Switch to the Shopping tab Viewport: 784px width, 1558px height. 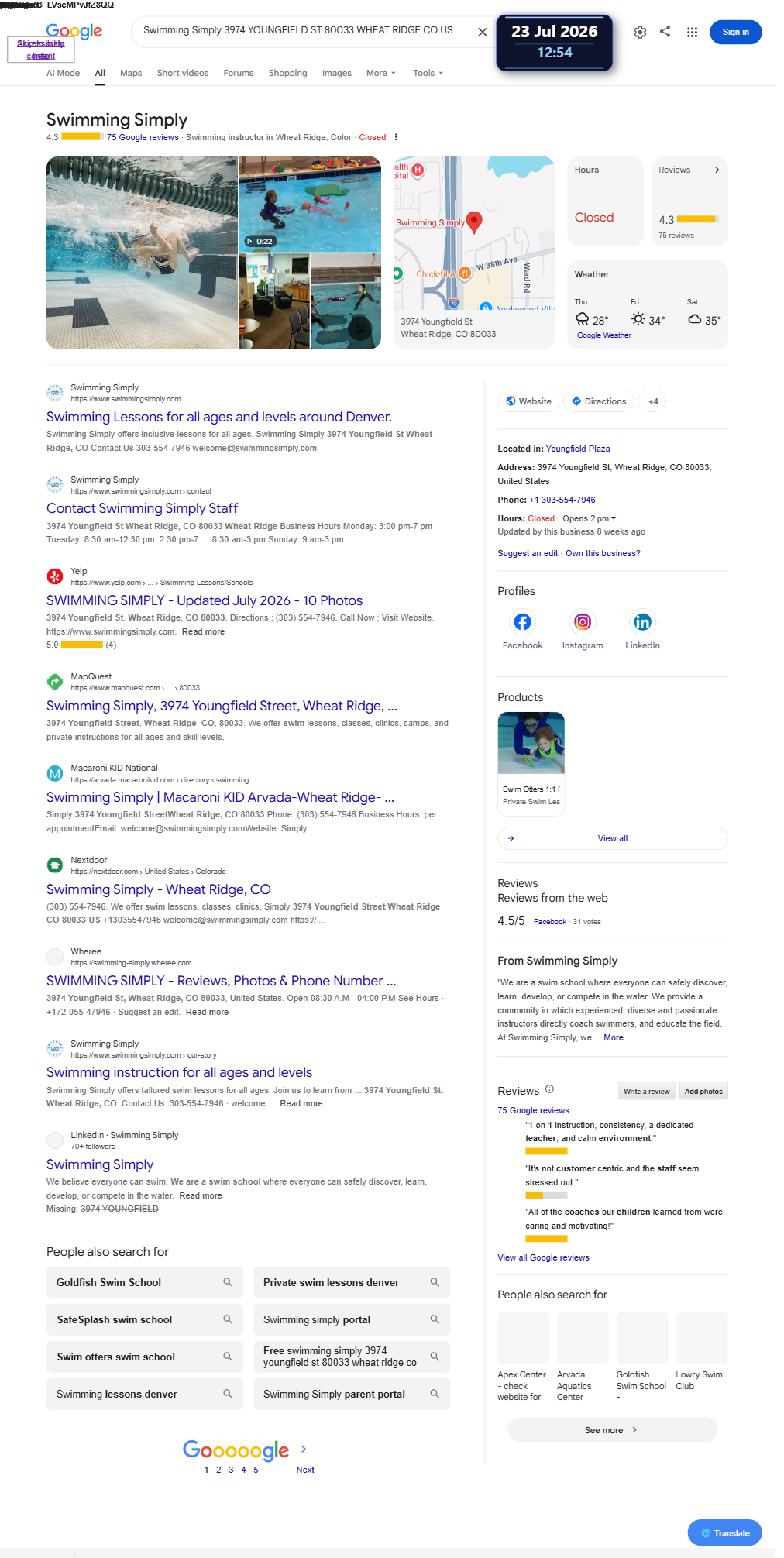point(288,73)
